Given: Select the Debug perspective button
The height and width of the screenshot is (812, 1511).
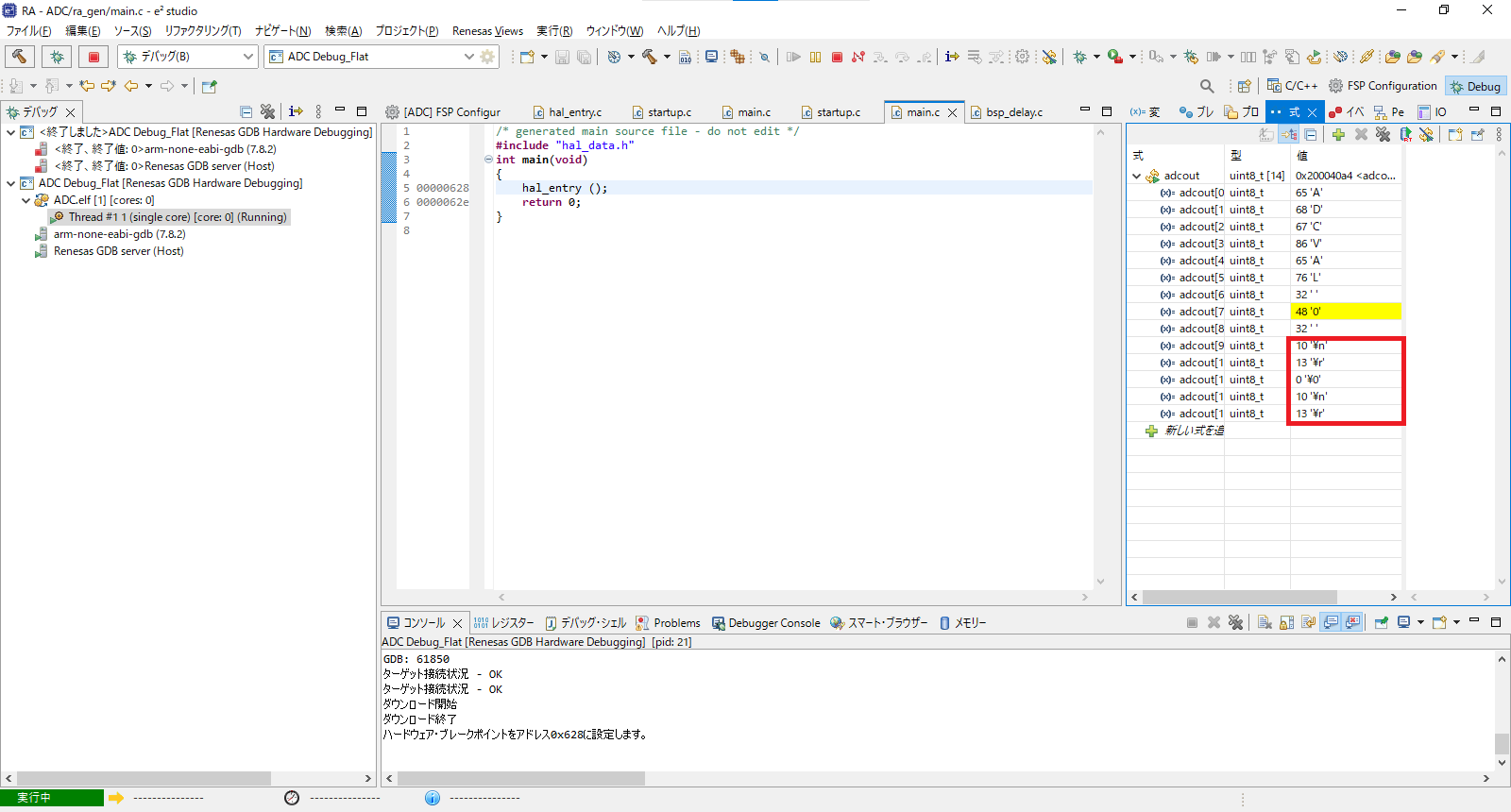Looking at the screenshot, I should [1475, 86].
